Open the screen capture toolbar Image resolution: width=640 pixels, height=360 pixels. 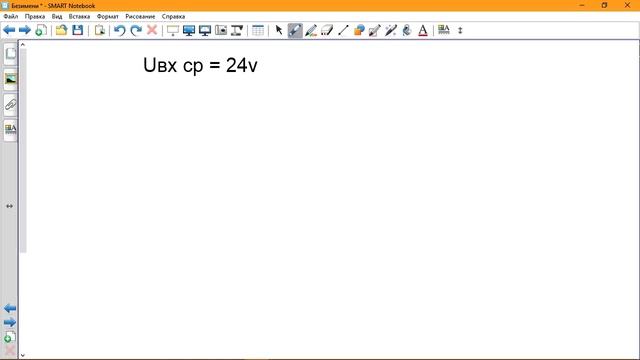point(221,30)
